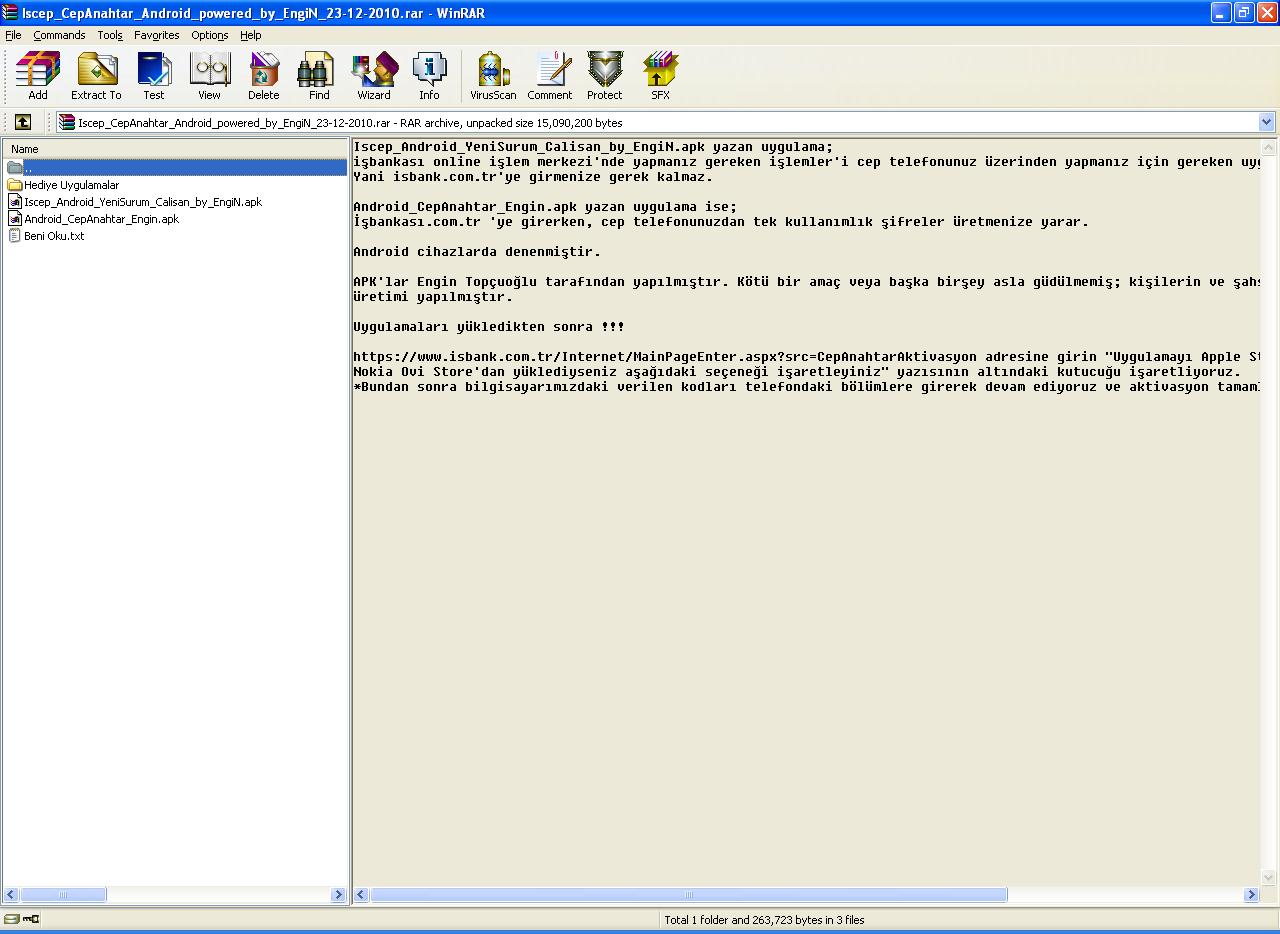Click the RAR archive icon in address bar
1280x934 pixels.
tap(67, 122)
